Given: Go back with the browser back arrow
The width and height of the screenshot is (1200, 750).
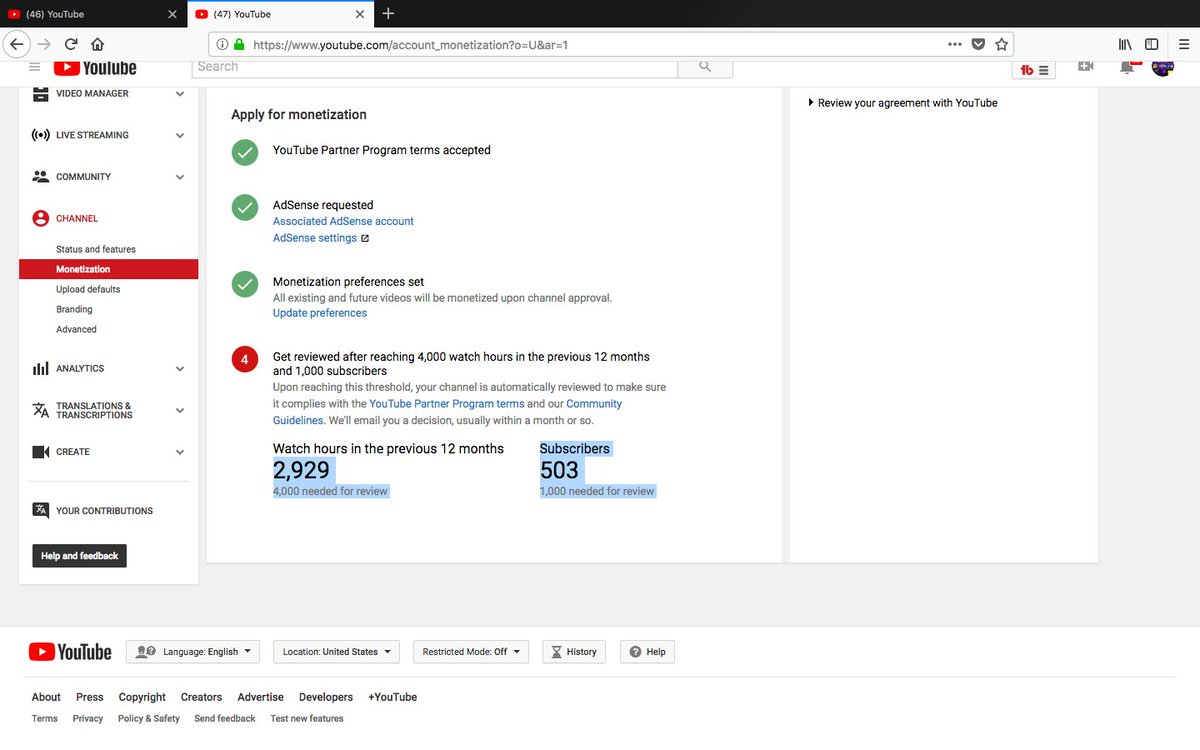Looking at the screenshot, I should pyautogui.click(x=16, y=44).
